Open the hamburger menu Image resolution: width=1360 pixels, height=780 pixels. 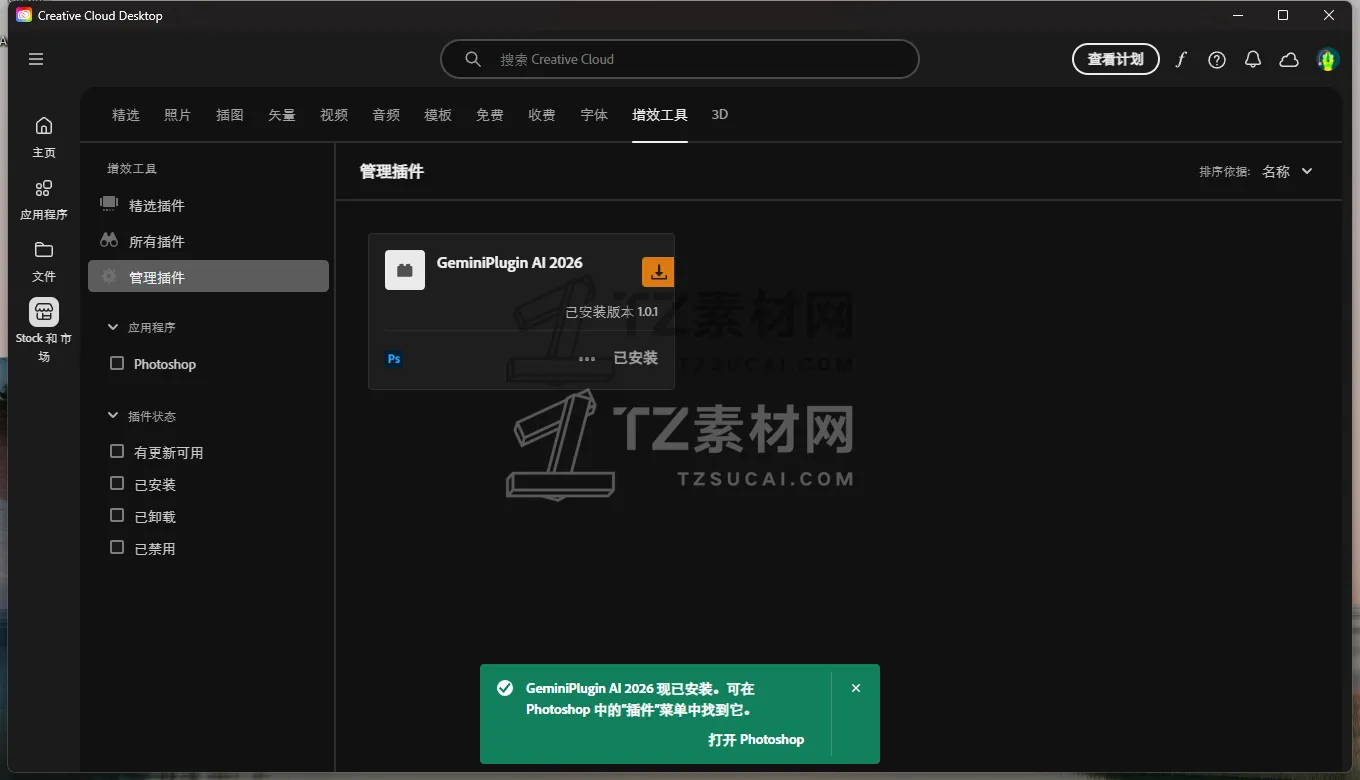pyautogui.click(x=36, y=59)
